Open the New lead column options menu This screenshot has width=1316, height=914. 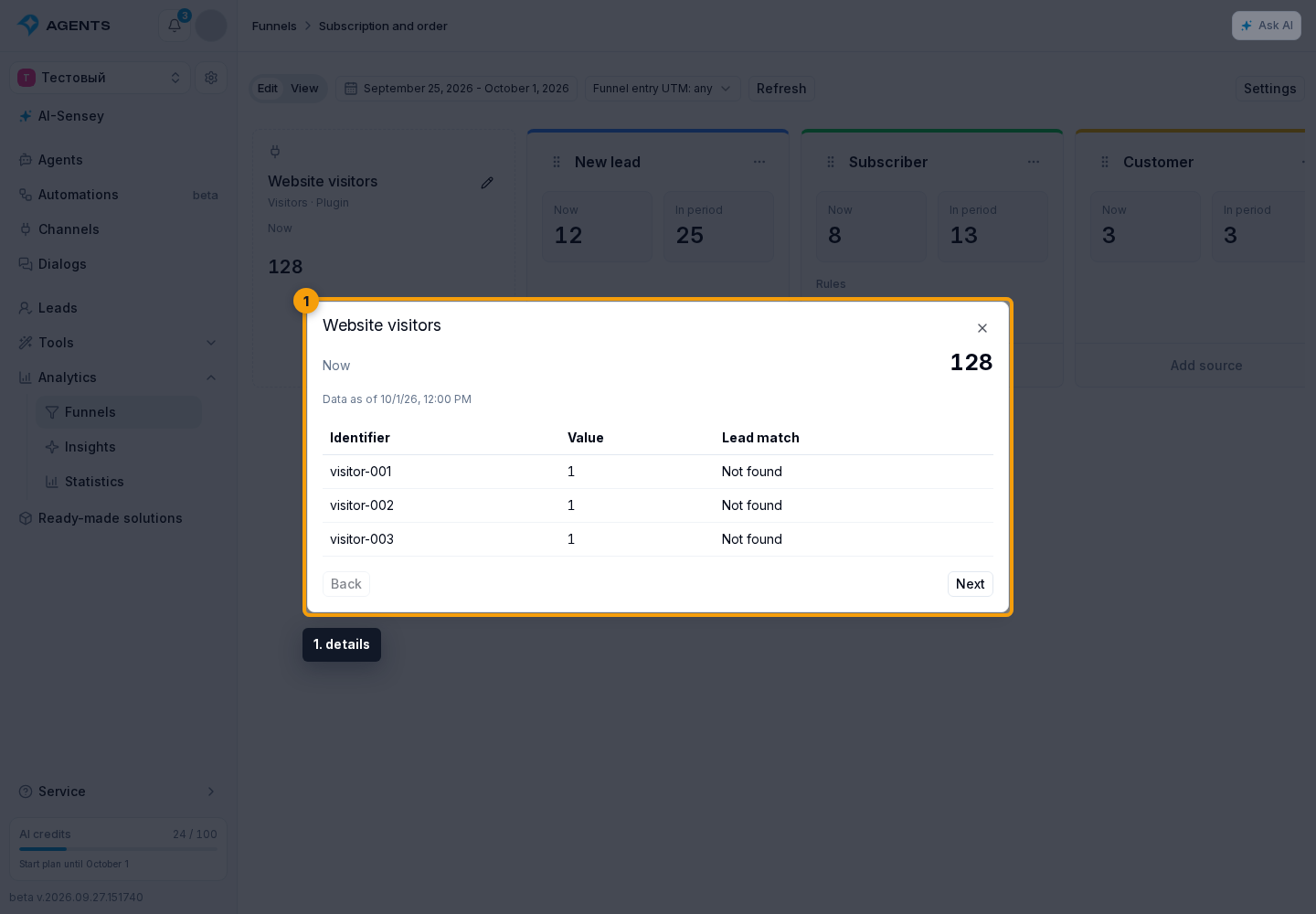pyautogui.click(x=759, y=162)
